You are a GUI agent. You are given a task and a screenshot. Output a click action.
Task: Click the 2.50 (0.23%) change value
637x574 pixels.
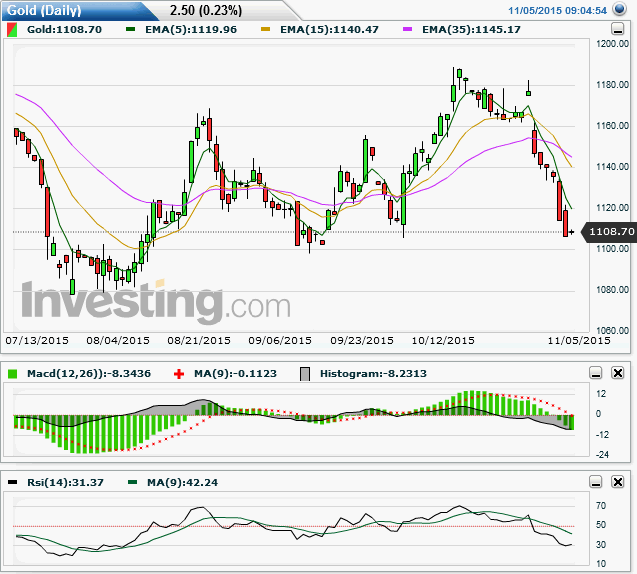tap(206, 10)
